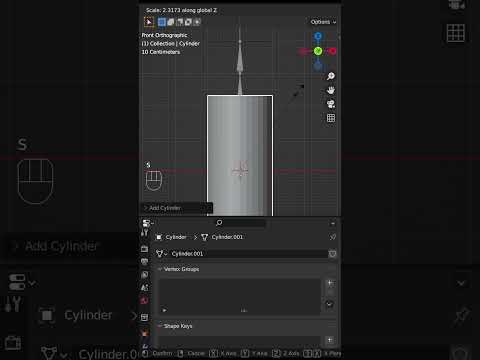Add a new shape key with plus button
Image resolution: width=480 pixels, height=360 pixels.
click(330, 340)
